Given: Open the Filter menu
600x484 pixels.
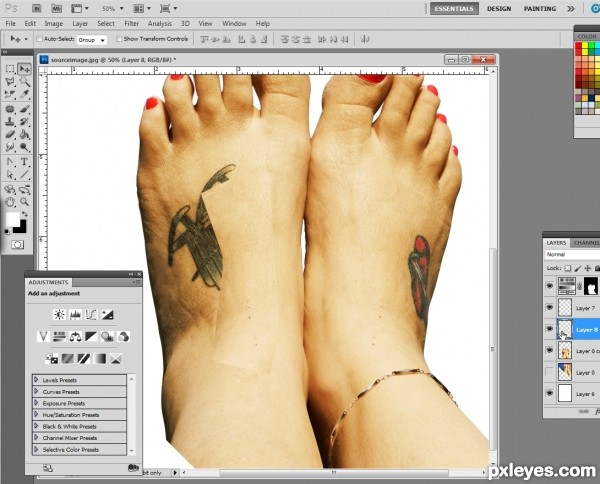Looking at the screenshot, I should point(131,24).
